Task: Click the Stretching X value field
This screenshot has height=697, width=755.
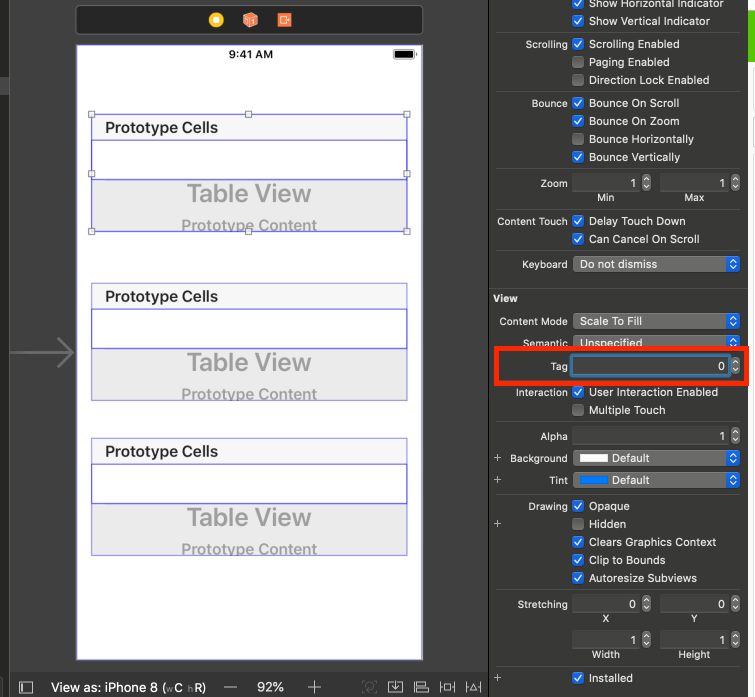Action: [x=606, y=604]
